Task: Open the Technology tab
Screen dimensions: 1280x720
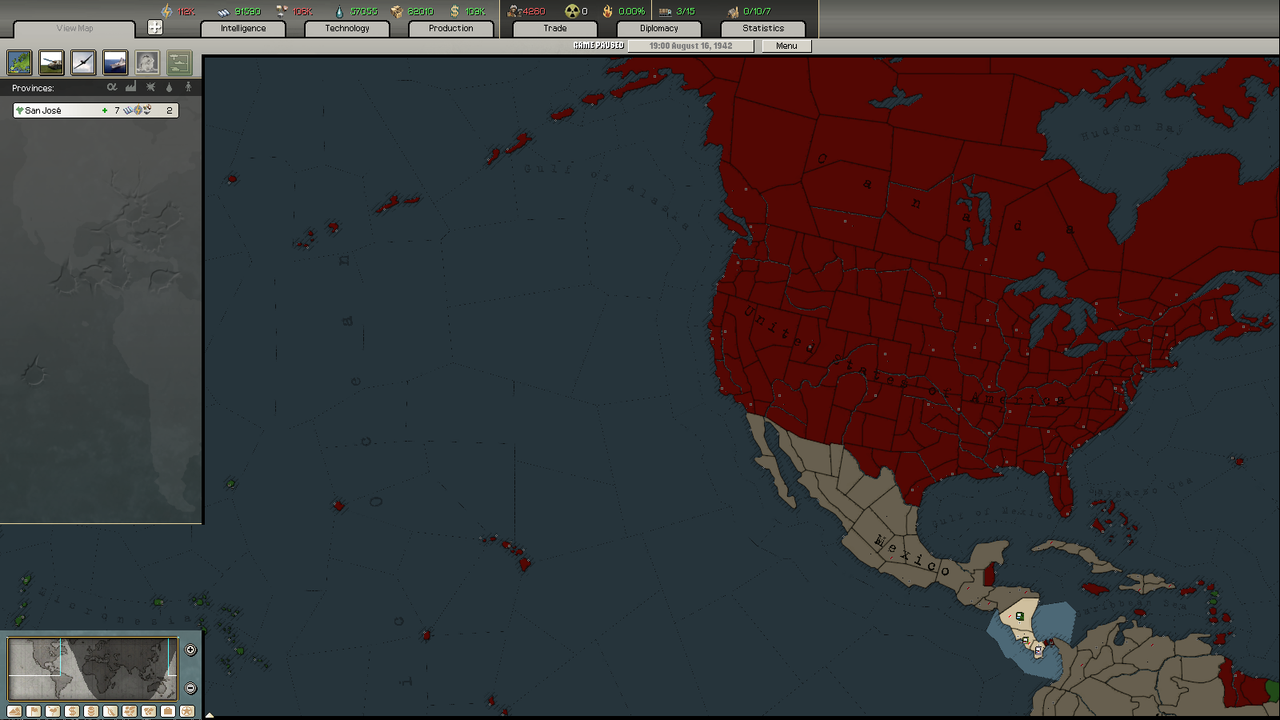Action: click(x=347, y=28)
